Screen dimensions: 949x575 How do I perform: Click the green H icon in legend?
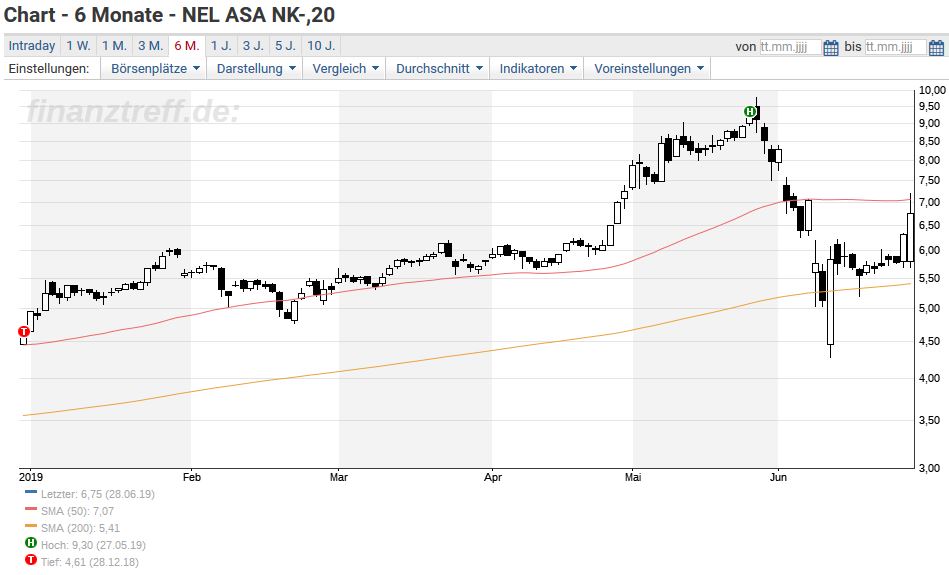(31, 543)
